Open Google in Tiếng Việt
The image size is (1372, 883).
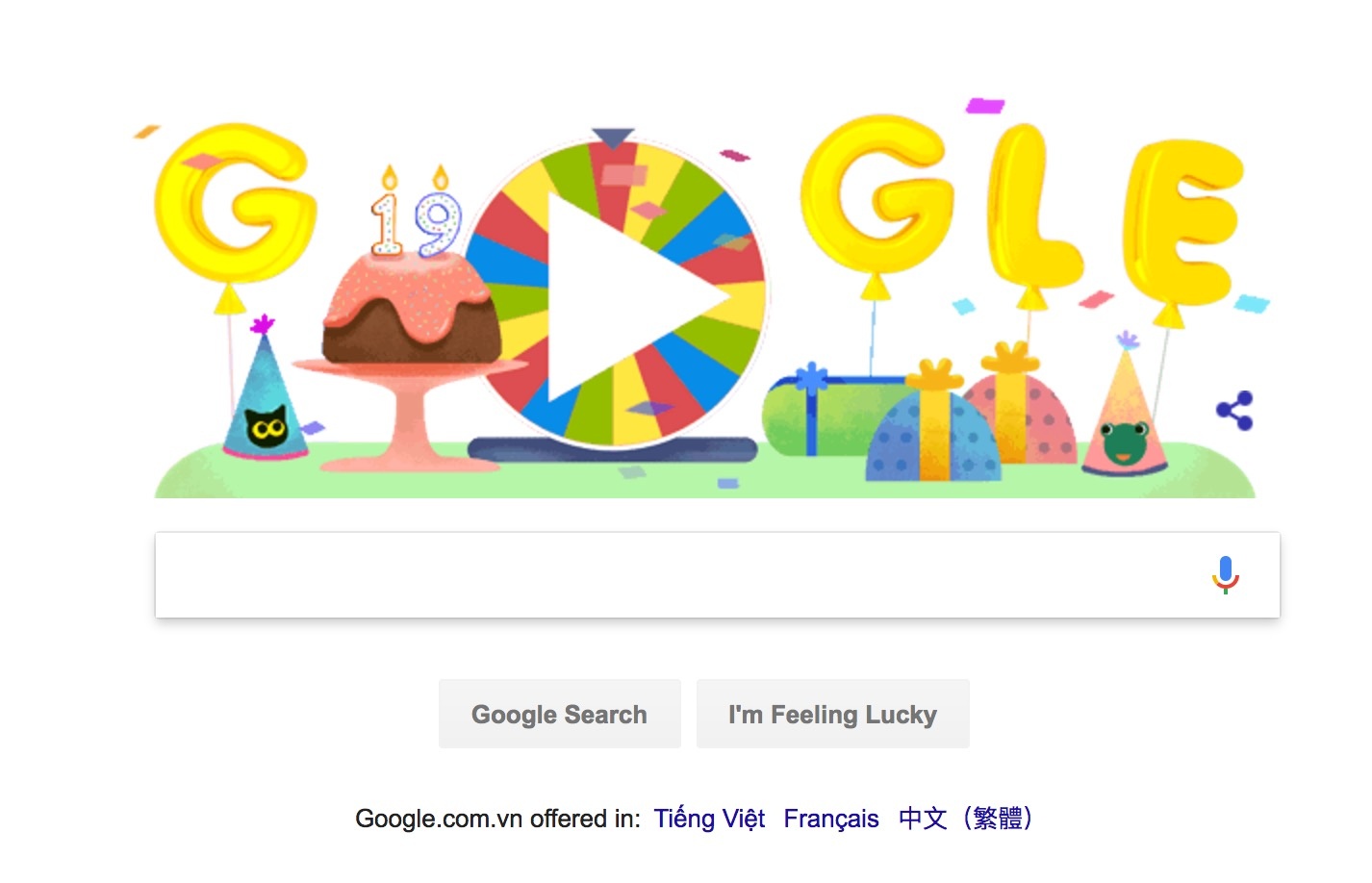point(709,819)
